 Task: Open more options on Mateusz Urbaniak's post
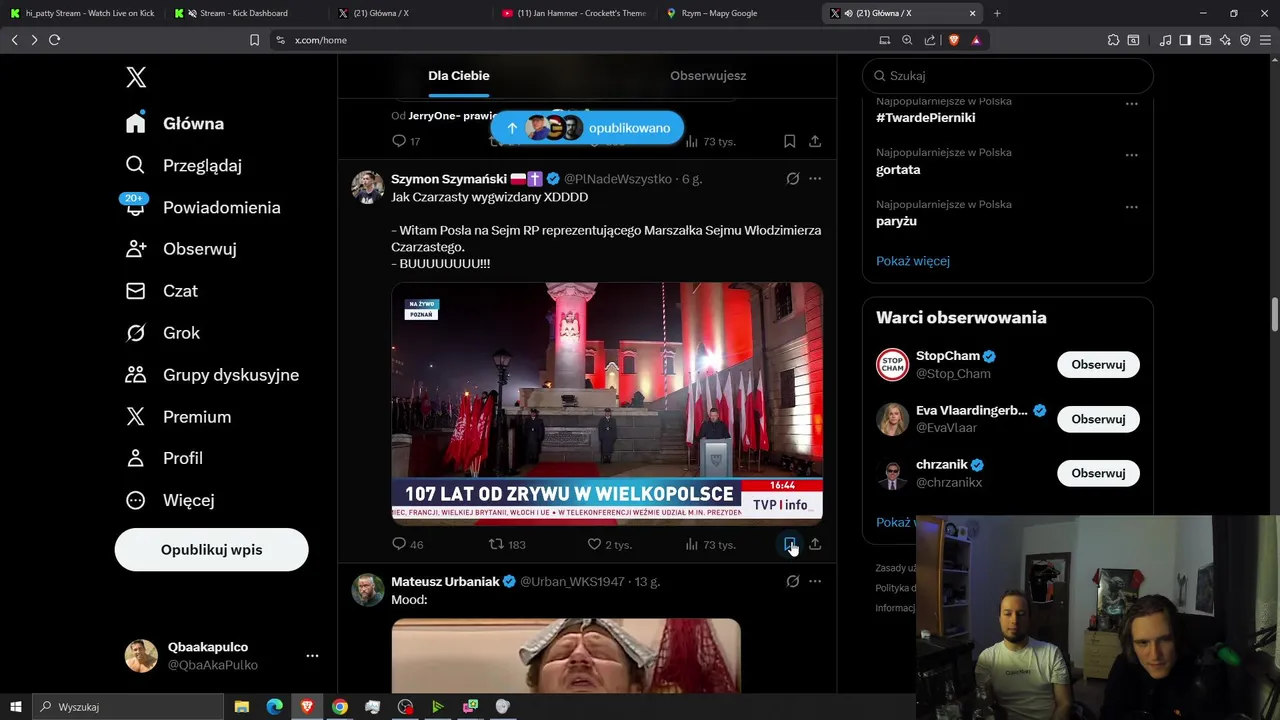pos(815,581)
